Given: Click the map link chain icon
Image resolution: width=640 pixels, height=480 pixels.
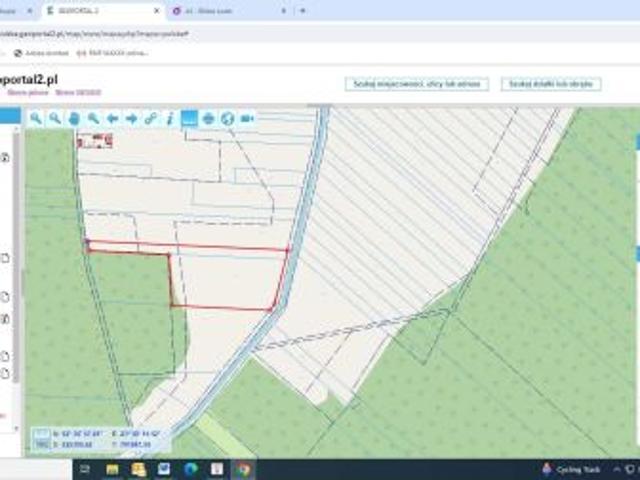Looking at the screenshot, I should click(x=150, y=118).
